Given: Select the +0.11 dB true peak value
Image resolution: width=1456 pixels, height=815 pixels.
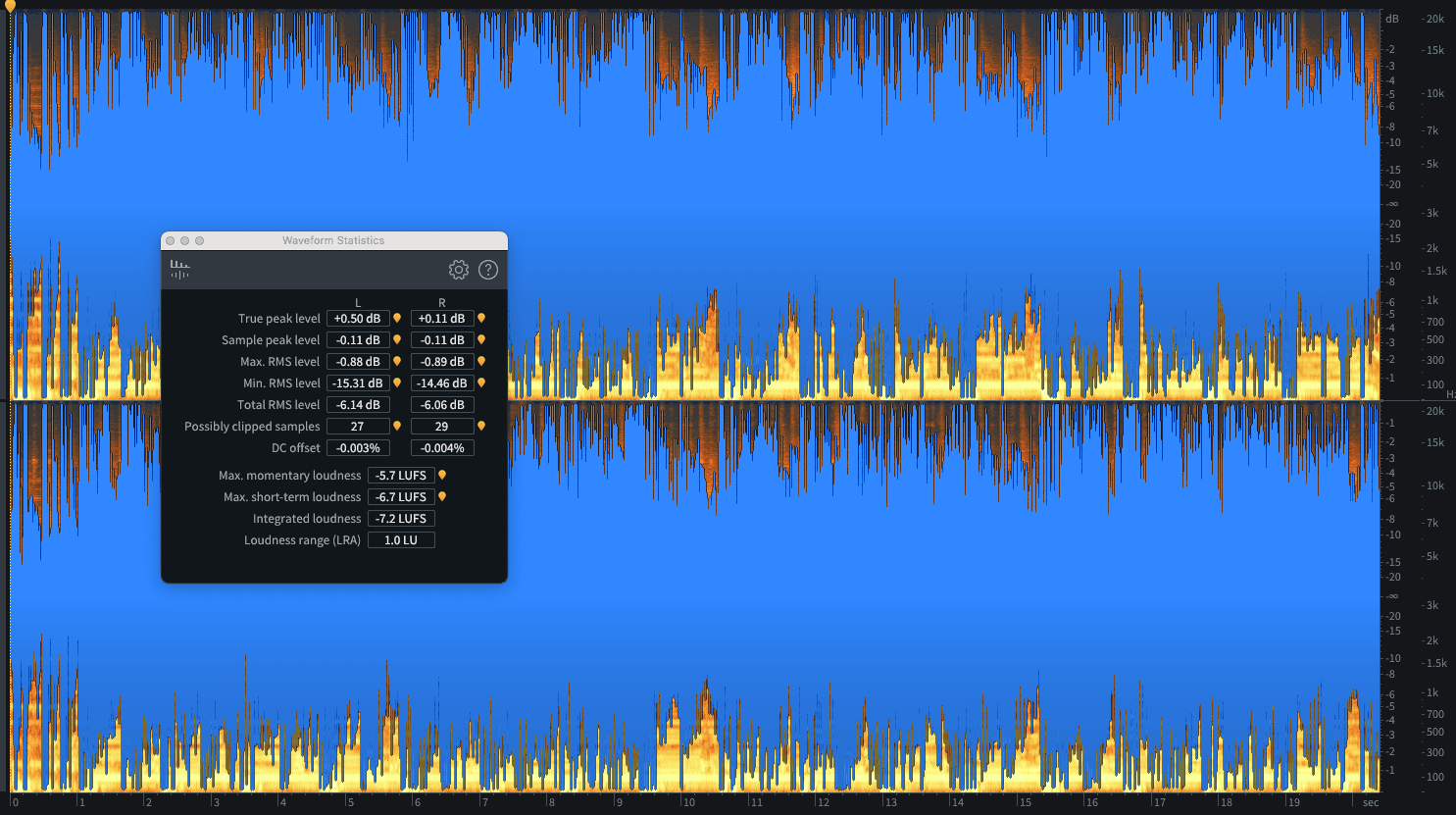Looking at the screenshot, I should tap(442, 319).
